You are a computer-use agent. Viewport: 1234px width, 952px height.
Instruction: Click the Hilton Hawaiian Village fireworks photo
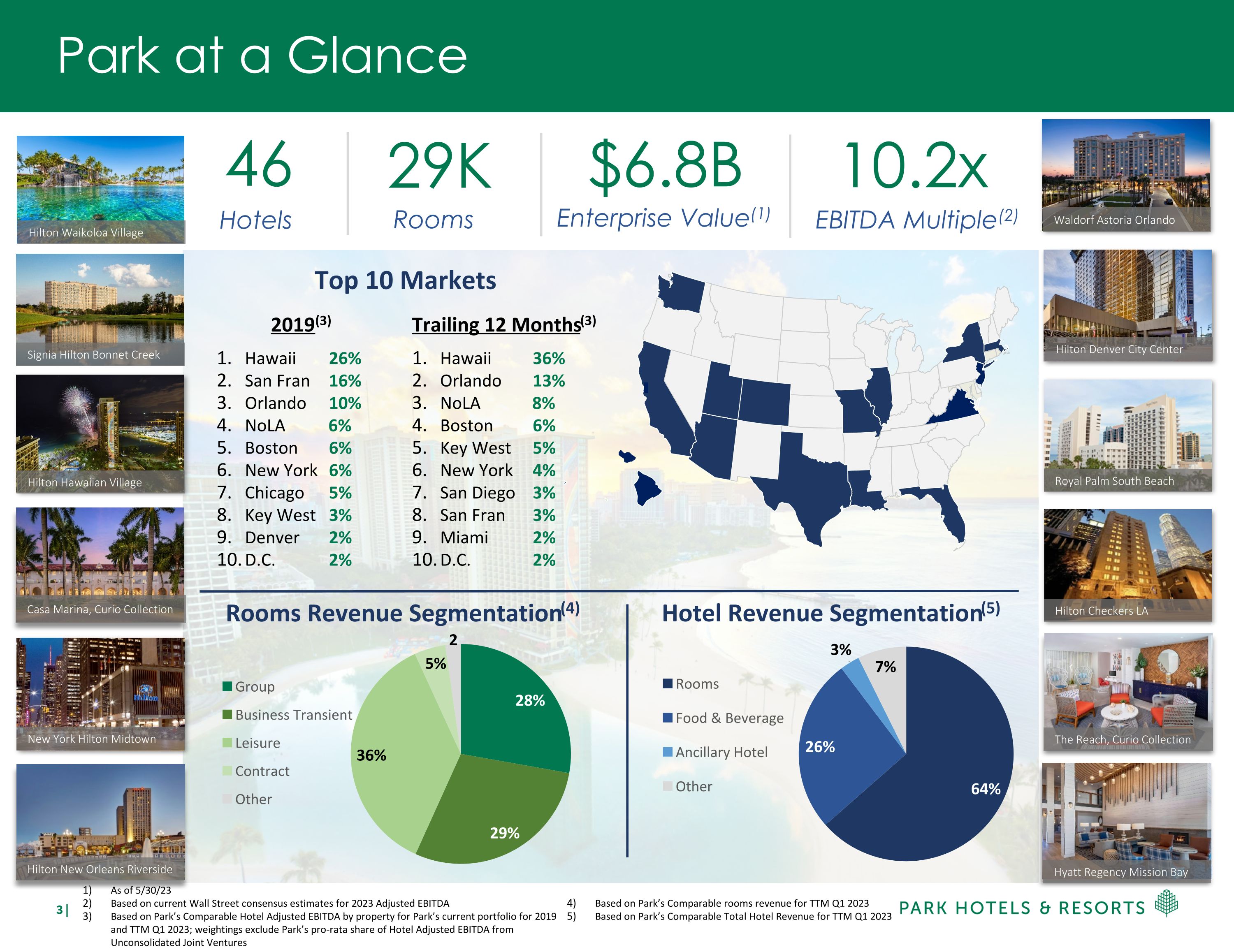click(x=100, y=433)
